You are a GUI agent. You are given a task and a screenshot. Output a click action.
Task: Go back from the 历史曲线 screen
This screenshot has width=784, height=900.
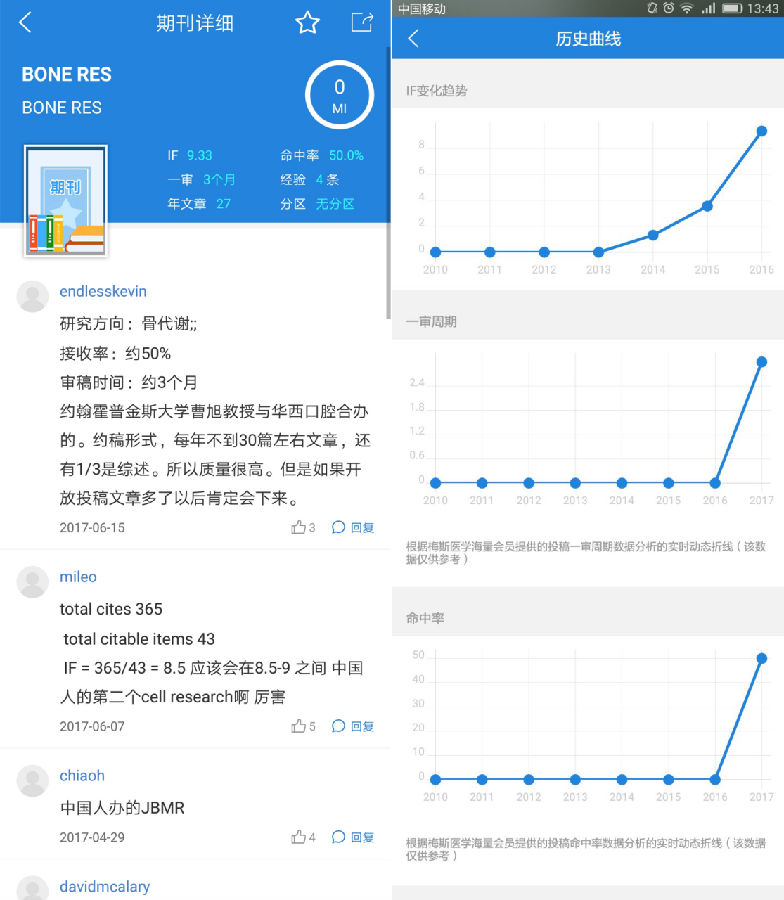[x=414, y=39]
